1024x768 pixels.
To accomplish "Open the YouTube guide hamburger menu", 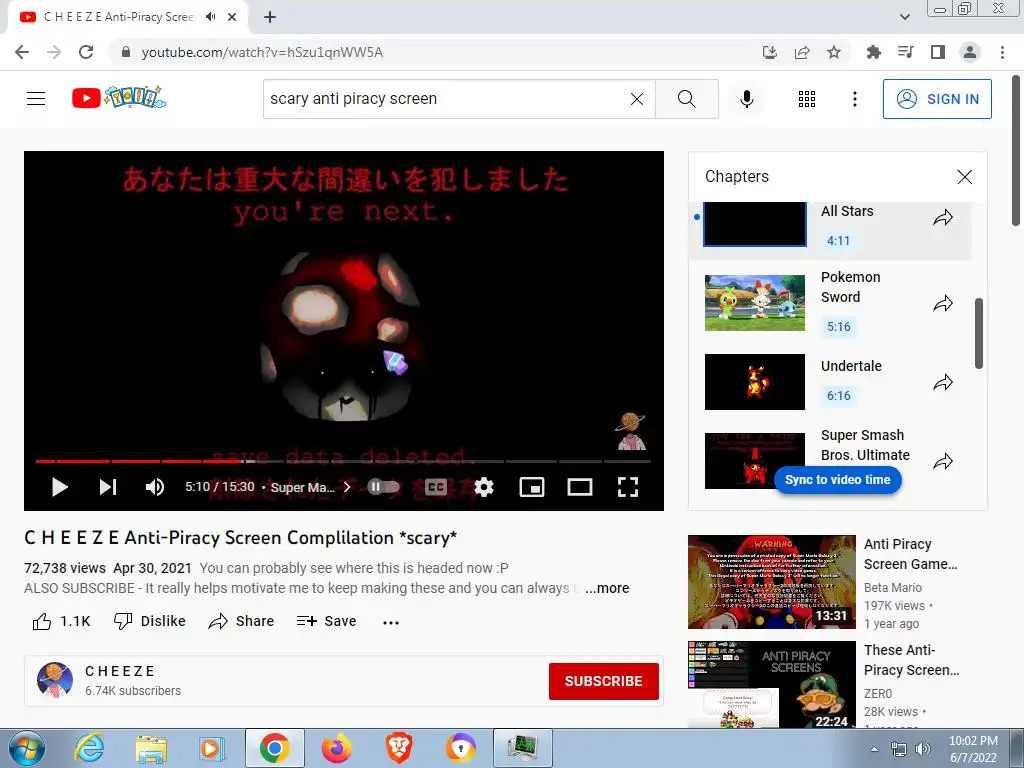I will (36, 99).
